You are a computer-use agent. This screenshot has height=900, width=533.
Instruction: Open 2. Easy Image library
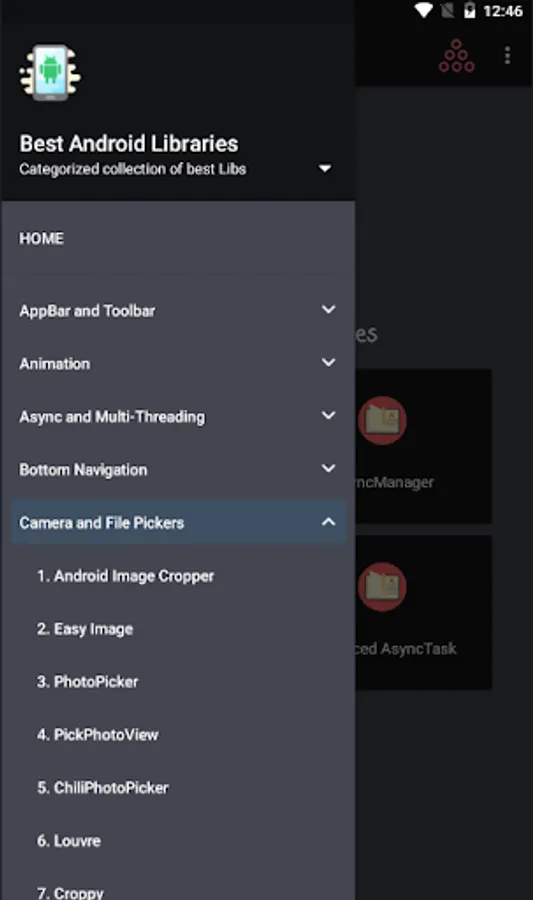pos(85,629)
